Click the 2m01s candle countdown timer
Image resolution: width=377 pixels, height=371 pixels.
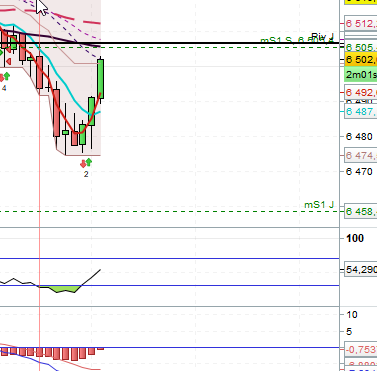[361, 74]
